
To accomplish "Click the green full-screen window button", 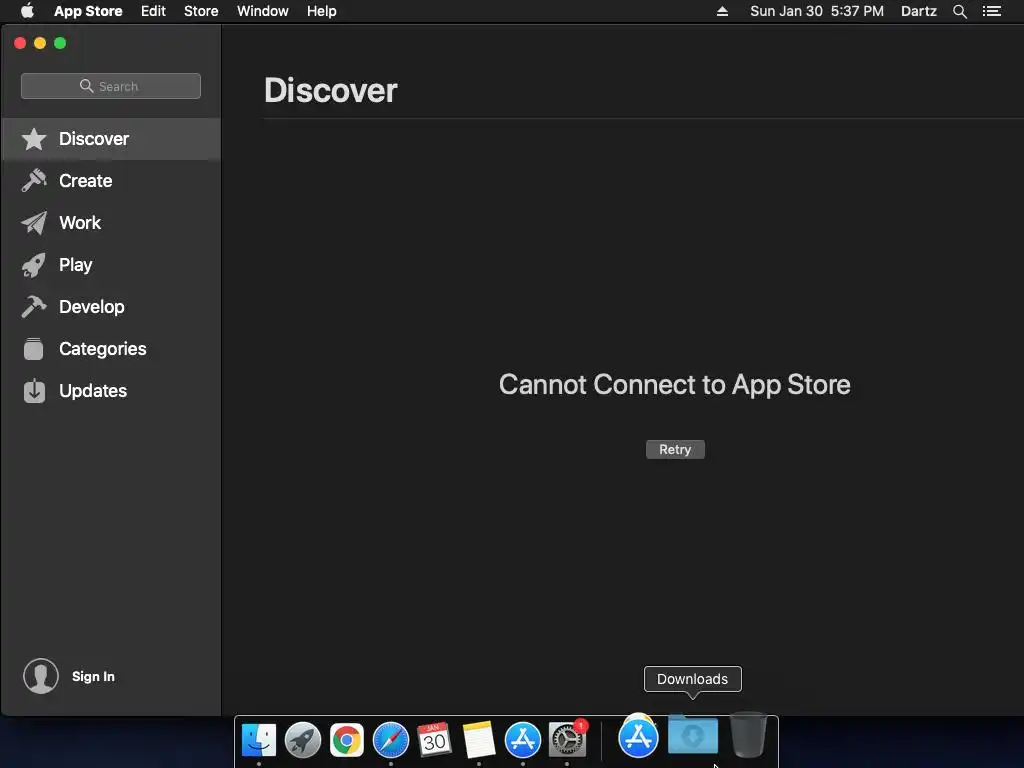I will point(60,43).
